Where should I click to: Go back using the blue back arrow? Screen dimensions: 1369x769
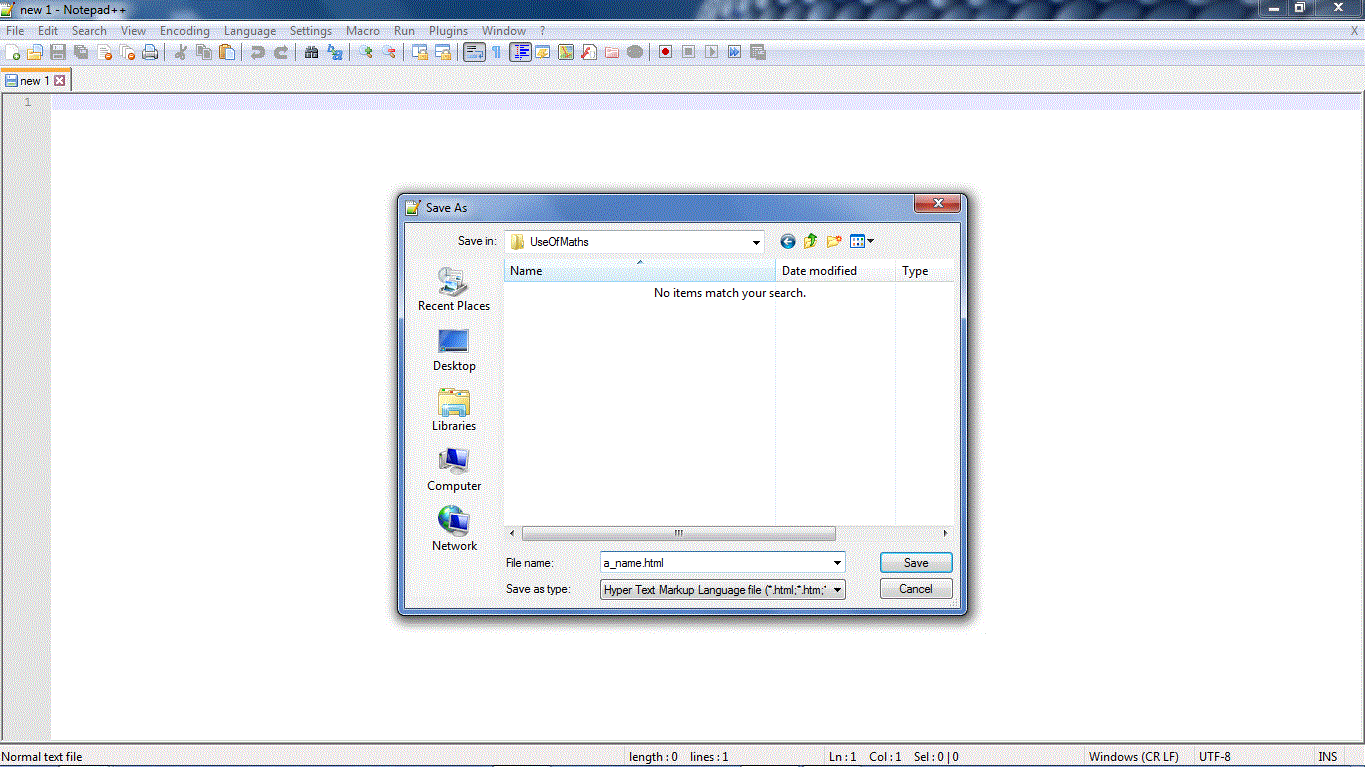(787, 241)
